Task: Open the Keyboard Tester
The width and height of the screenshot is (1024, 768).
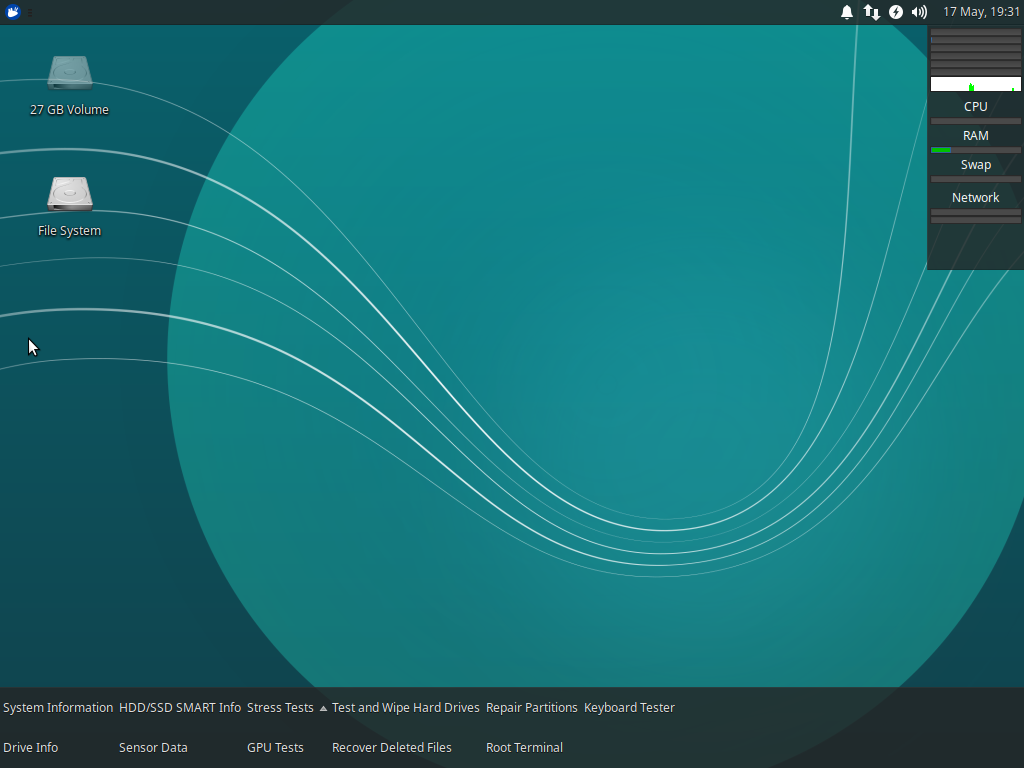Action: tap(629, 707)
